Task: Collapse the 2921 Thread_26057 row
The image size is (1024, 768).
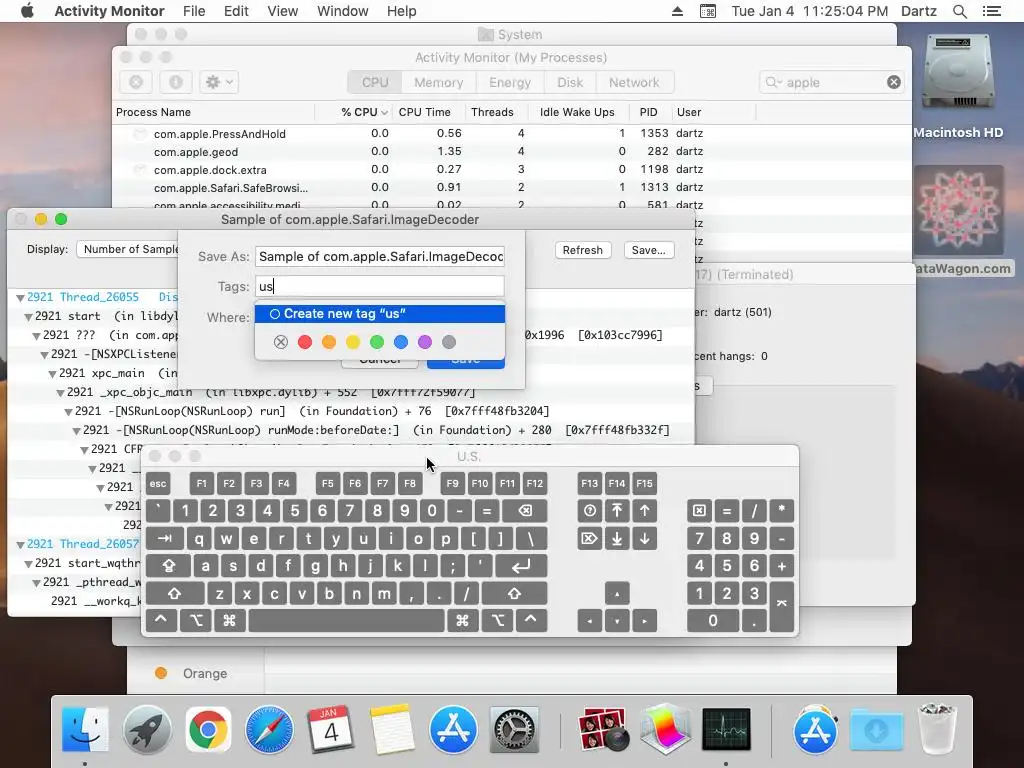Action: [x=20, y=545]
